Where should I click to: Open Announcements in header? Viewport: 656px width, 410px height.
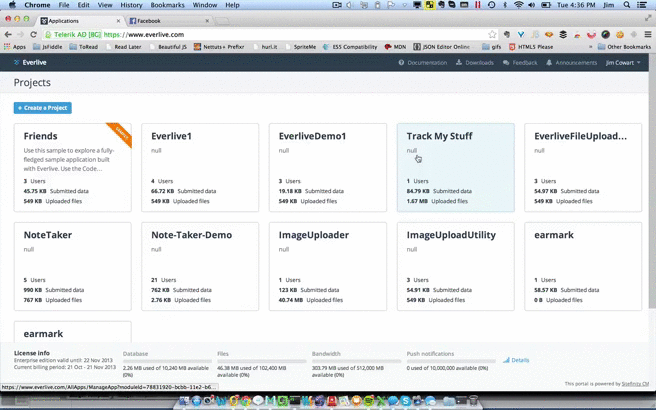pyautogui.click(x=571, y=62)
